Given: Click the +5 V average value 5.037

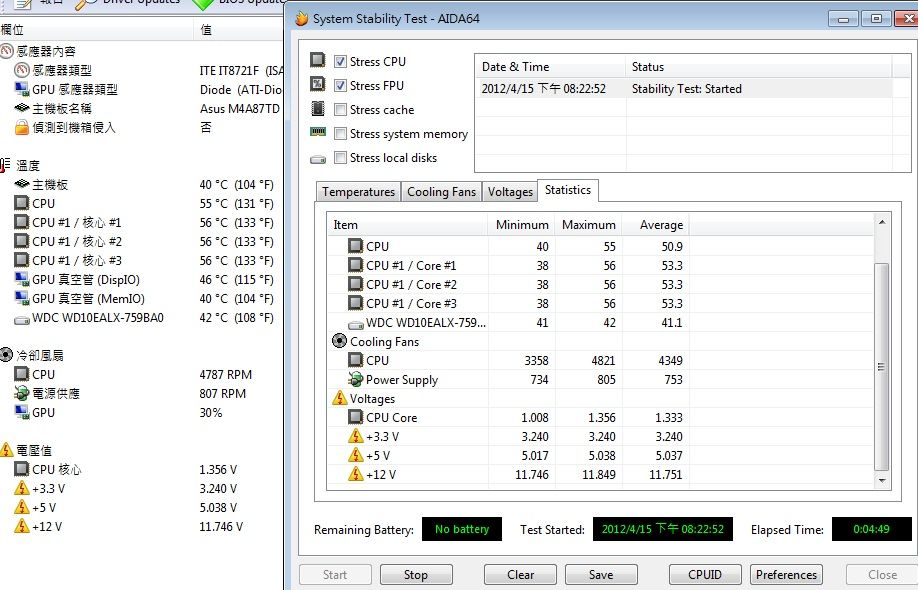Looking at the screenshot, I should point(669,455).
